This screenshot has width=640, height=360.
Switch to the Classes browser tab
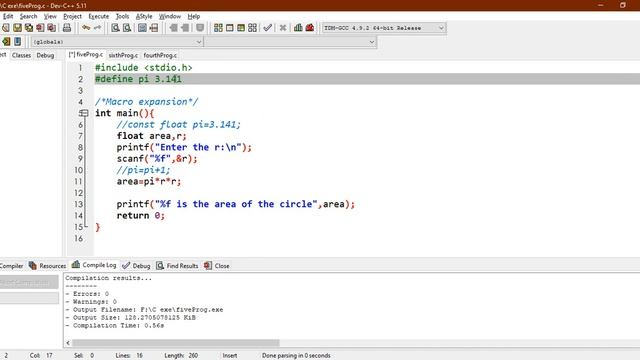pos(21,55)
